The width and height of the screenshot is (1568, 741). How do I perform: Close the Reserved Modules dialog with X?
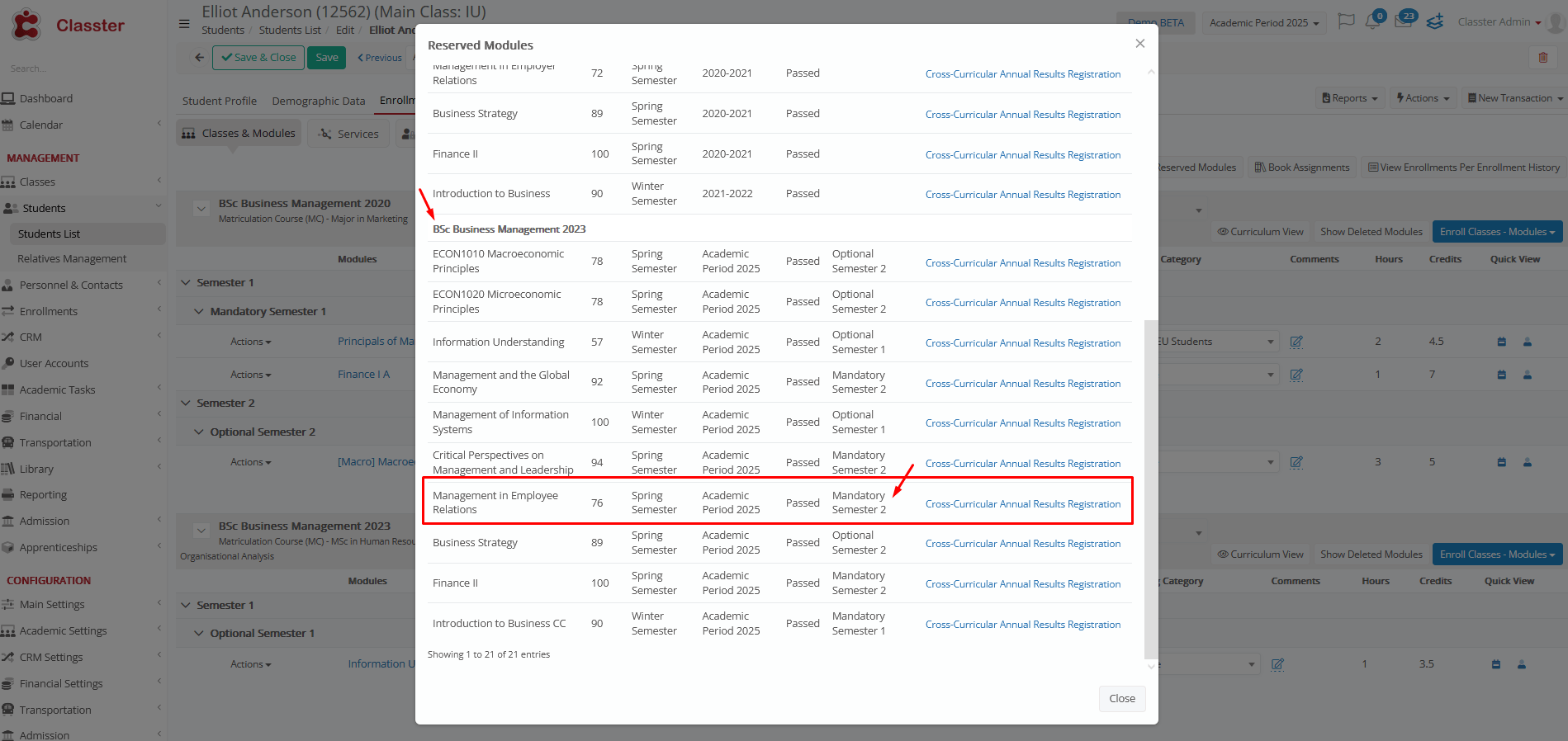[x=1139, y=44]
